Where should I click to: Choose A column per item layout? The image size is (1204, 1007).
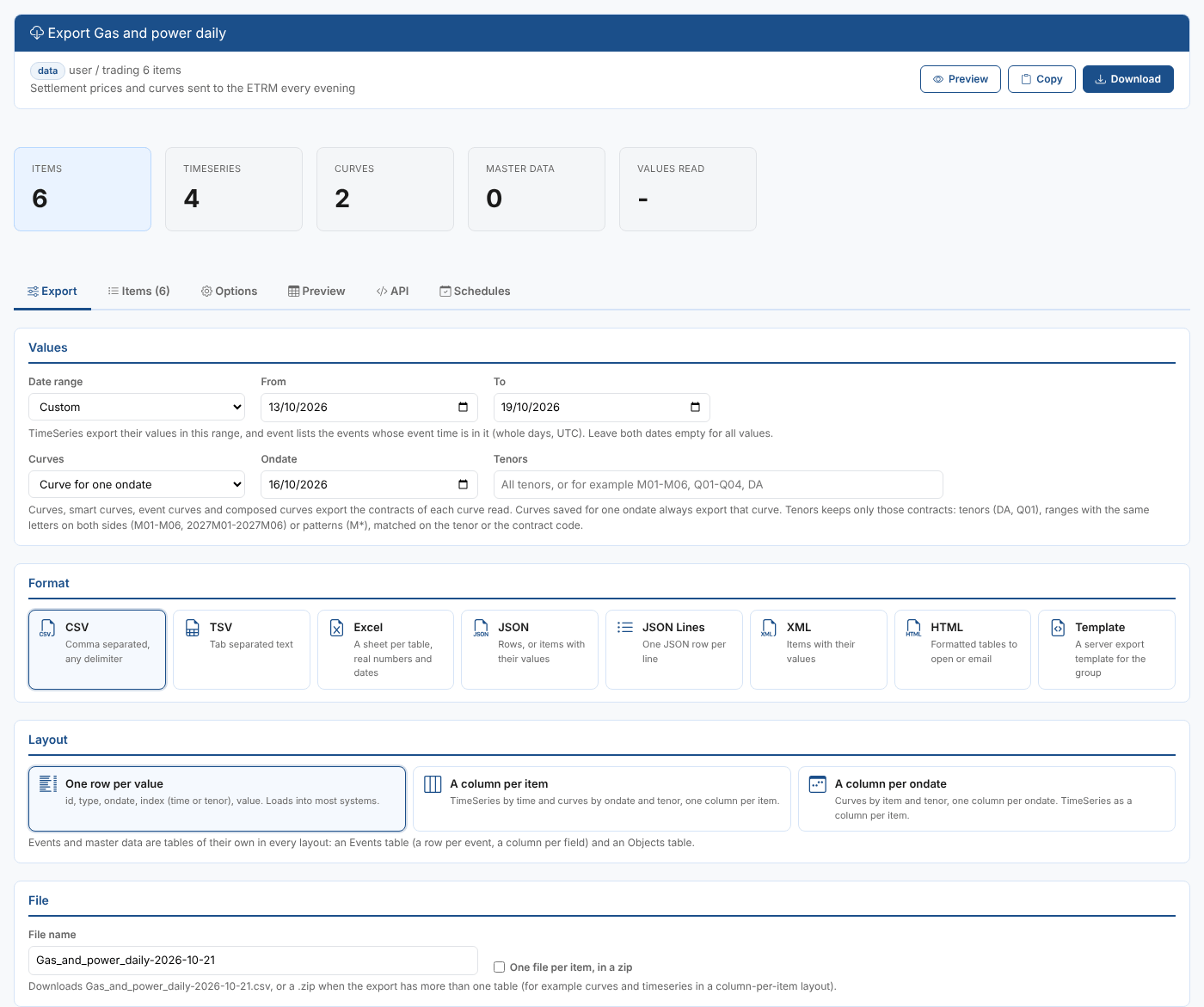tap(602, 799)
